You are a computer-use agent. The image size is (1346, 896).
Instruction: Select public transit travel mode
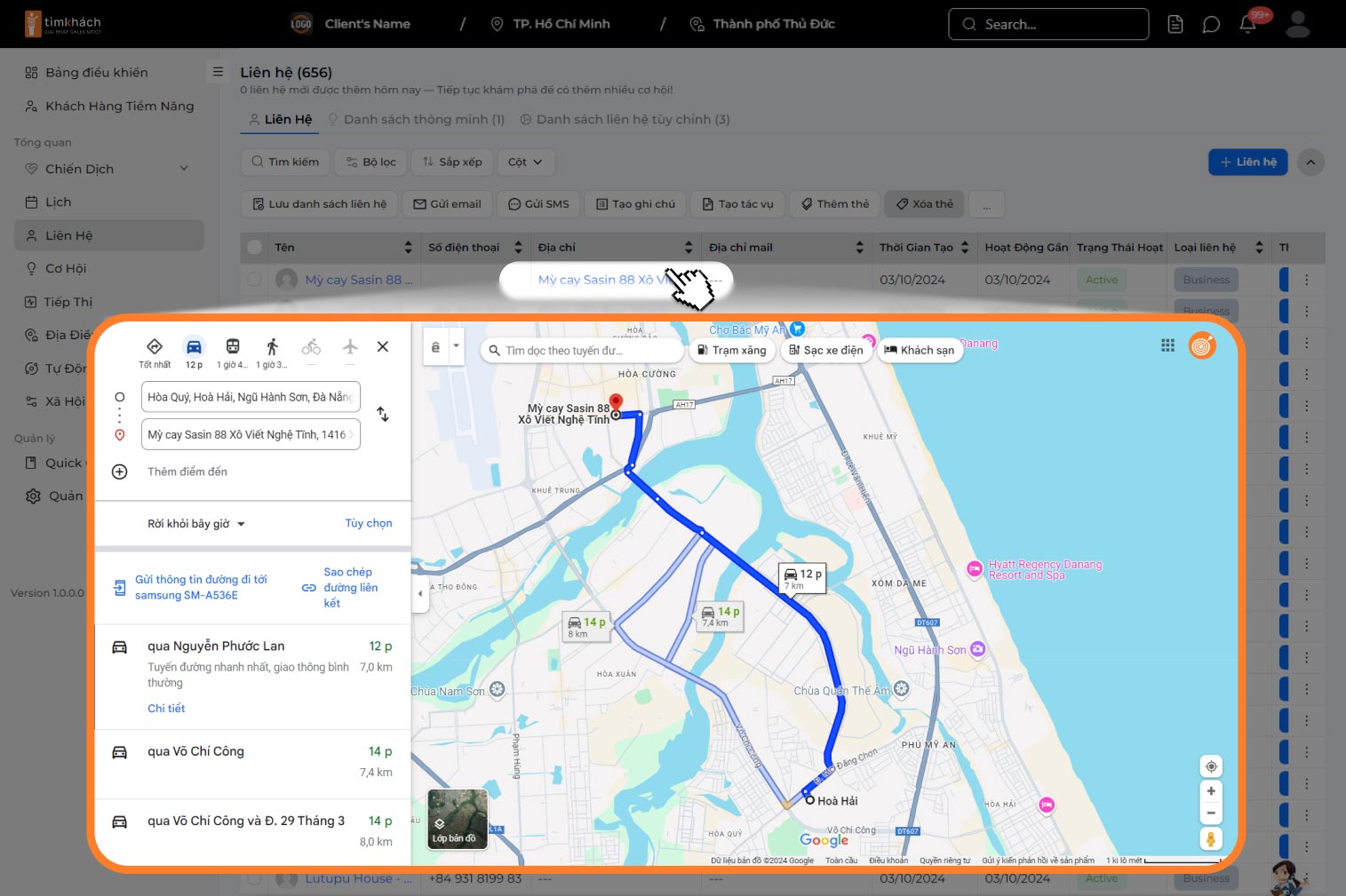pos(233,347)
